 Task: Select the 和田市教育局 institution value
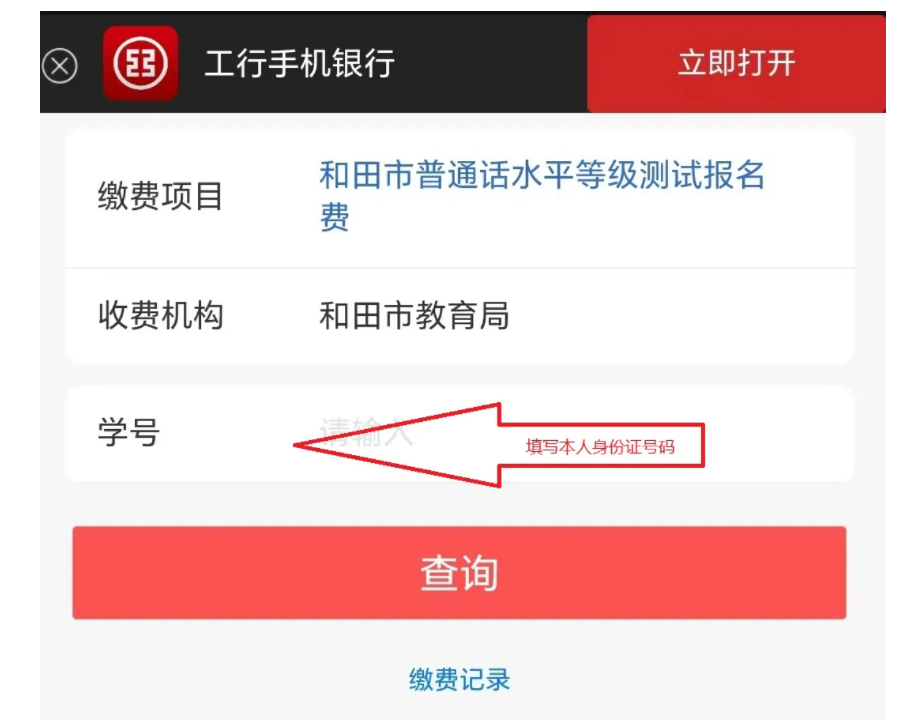point(415,315)
